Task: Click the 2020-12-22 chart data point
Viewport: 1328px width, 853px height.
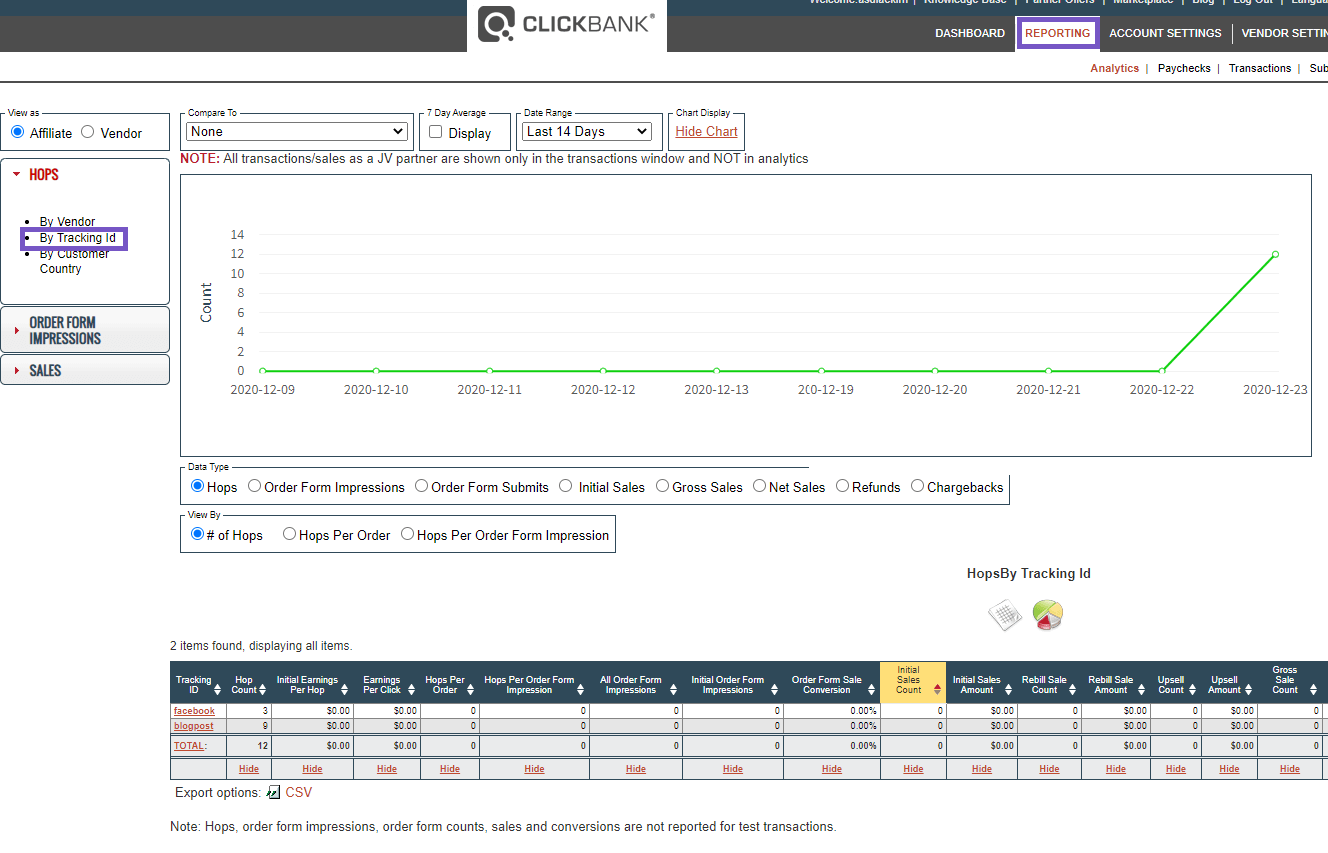Action: [1162, 371]
